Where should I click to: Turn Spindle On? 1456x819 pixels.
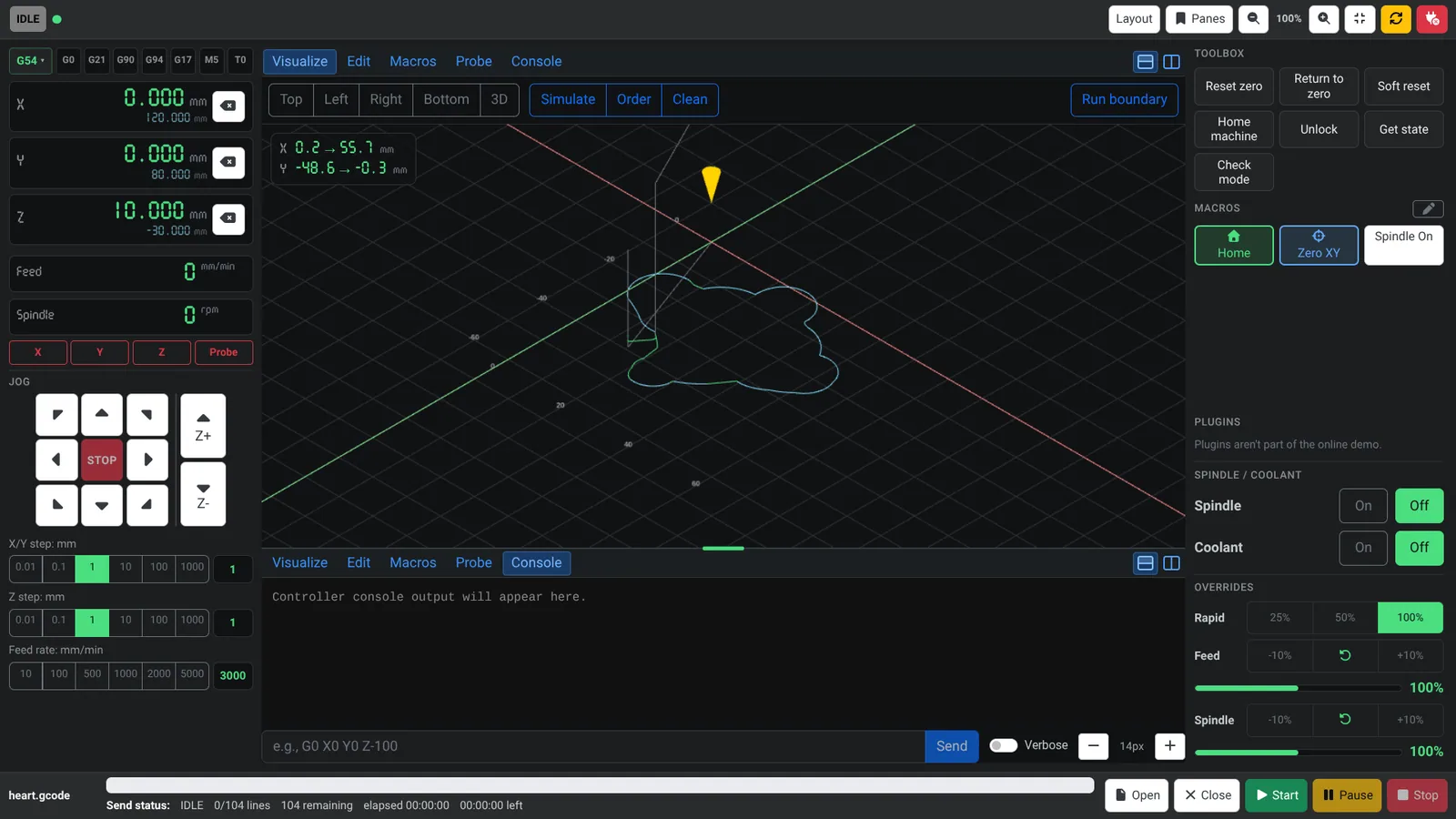[x=1362, y=506]
